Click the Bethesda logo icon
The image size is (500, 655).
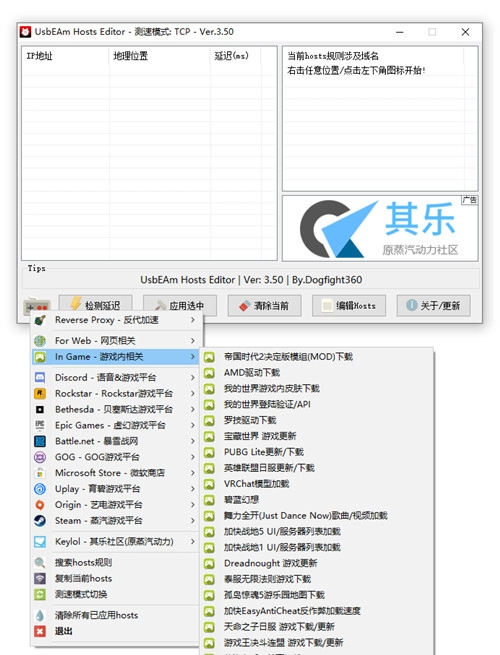40,409
